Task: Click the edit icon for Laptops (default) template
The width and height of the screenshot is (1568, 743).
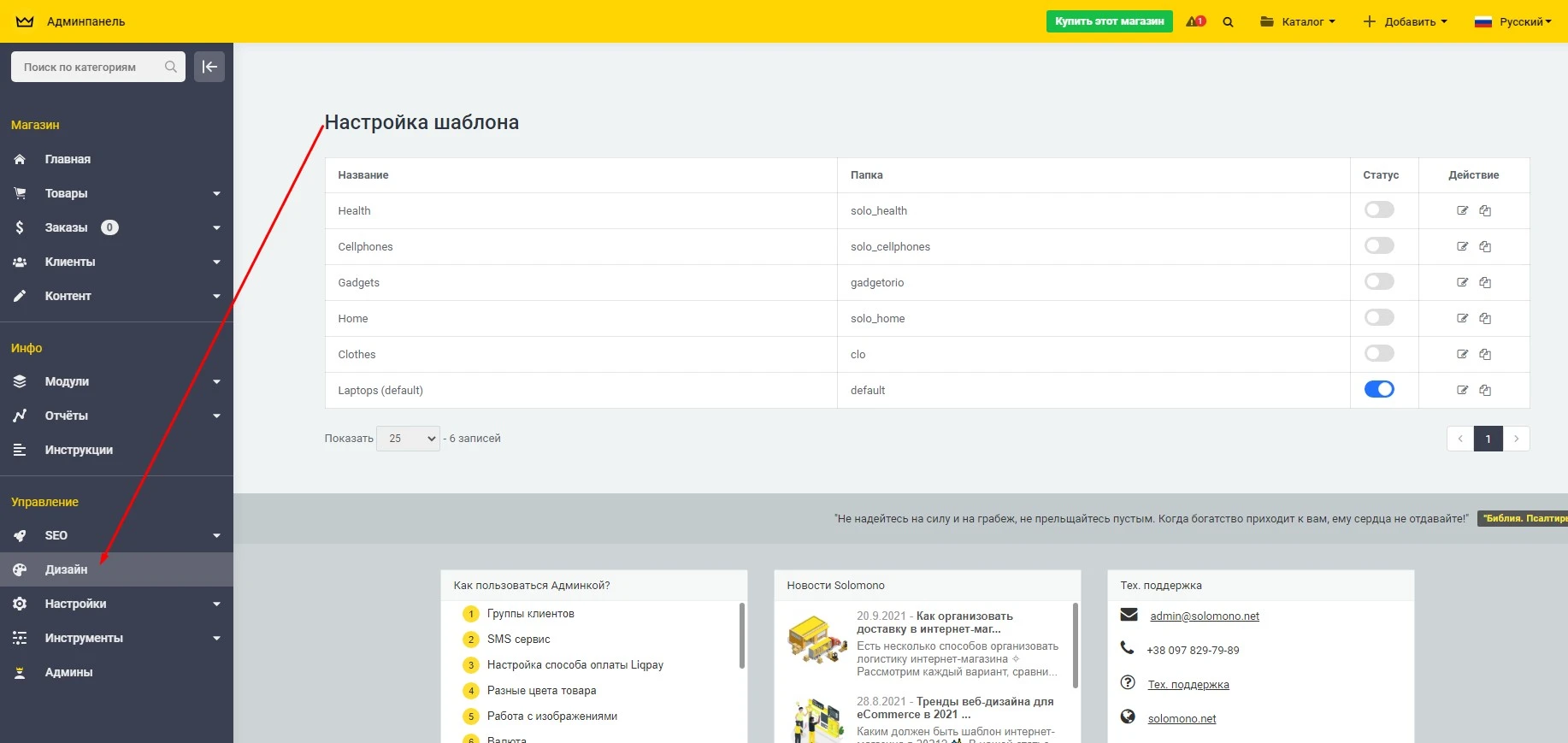Action: [x=1462, y=390]
